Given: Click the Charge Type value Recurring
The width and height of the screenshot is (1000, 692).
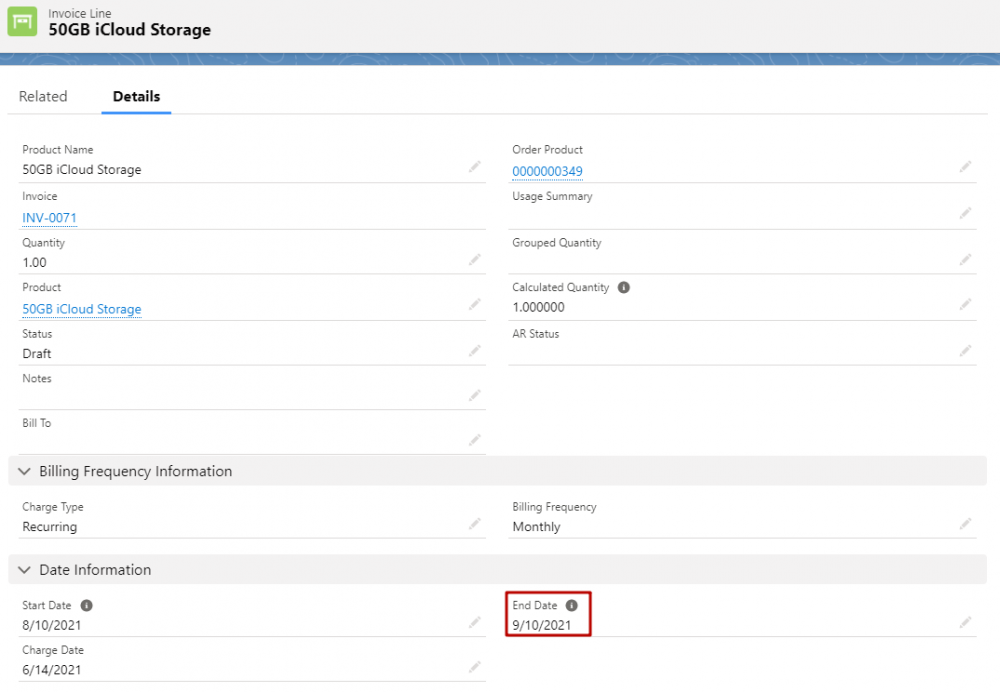Looking at the screenshot, I should [50, 527].
